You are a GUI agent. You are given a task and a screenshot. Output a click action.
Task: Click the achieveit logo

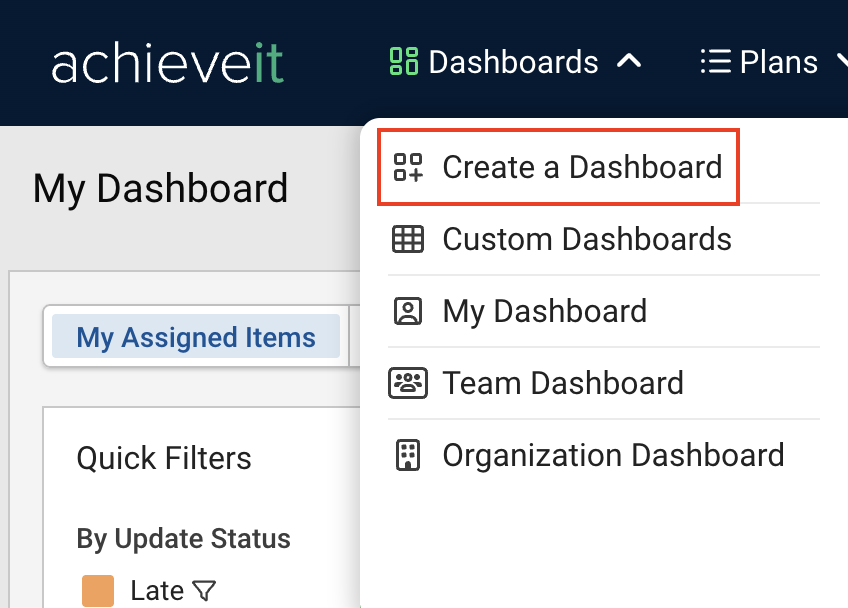click(x=167, y=63)
